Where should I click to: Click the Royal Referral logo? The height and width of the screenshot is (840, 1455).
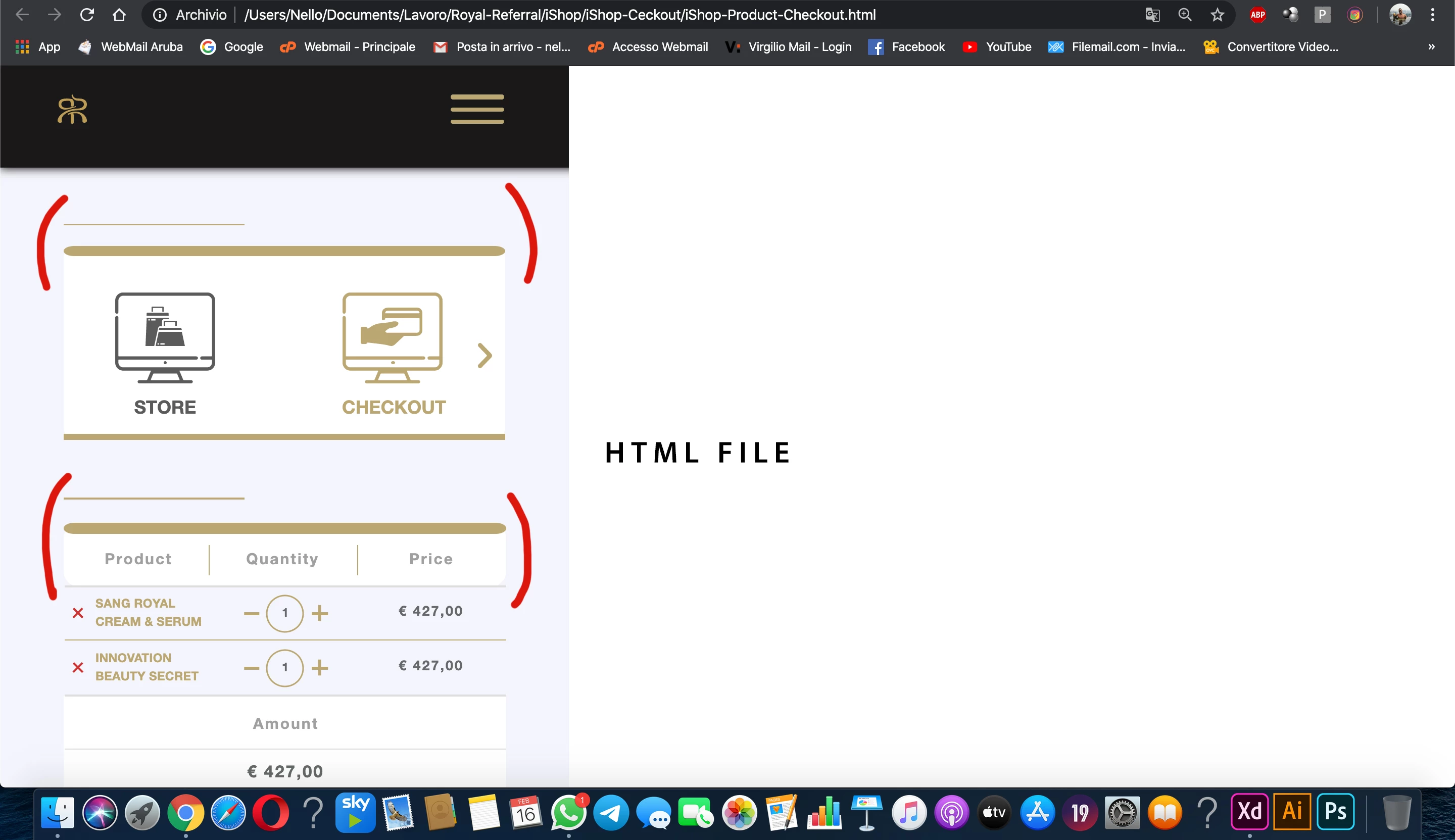pos(73,110)
